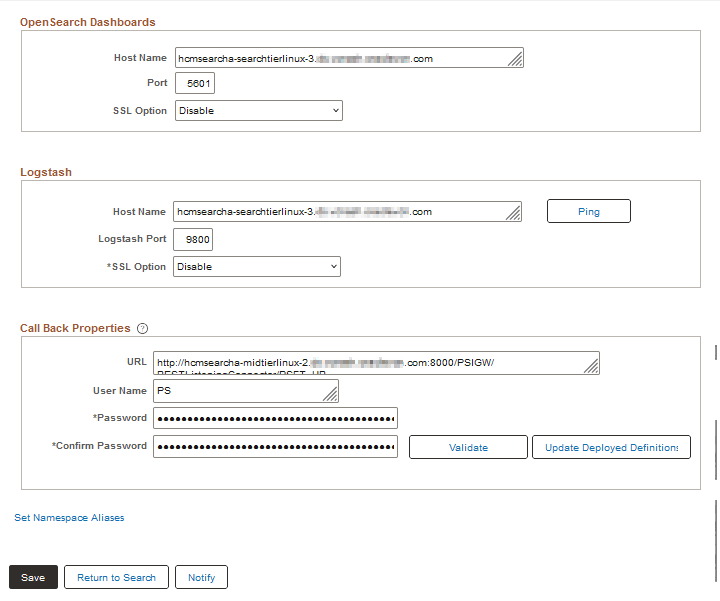720x601 pixels.
Task: Expand the Logstash SSL Option dropdown
Action: pyautogui.click(x=256, y=267)
